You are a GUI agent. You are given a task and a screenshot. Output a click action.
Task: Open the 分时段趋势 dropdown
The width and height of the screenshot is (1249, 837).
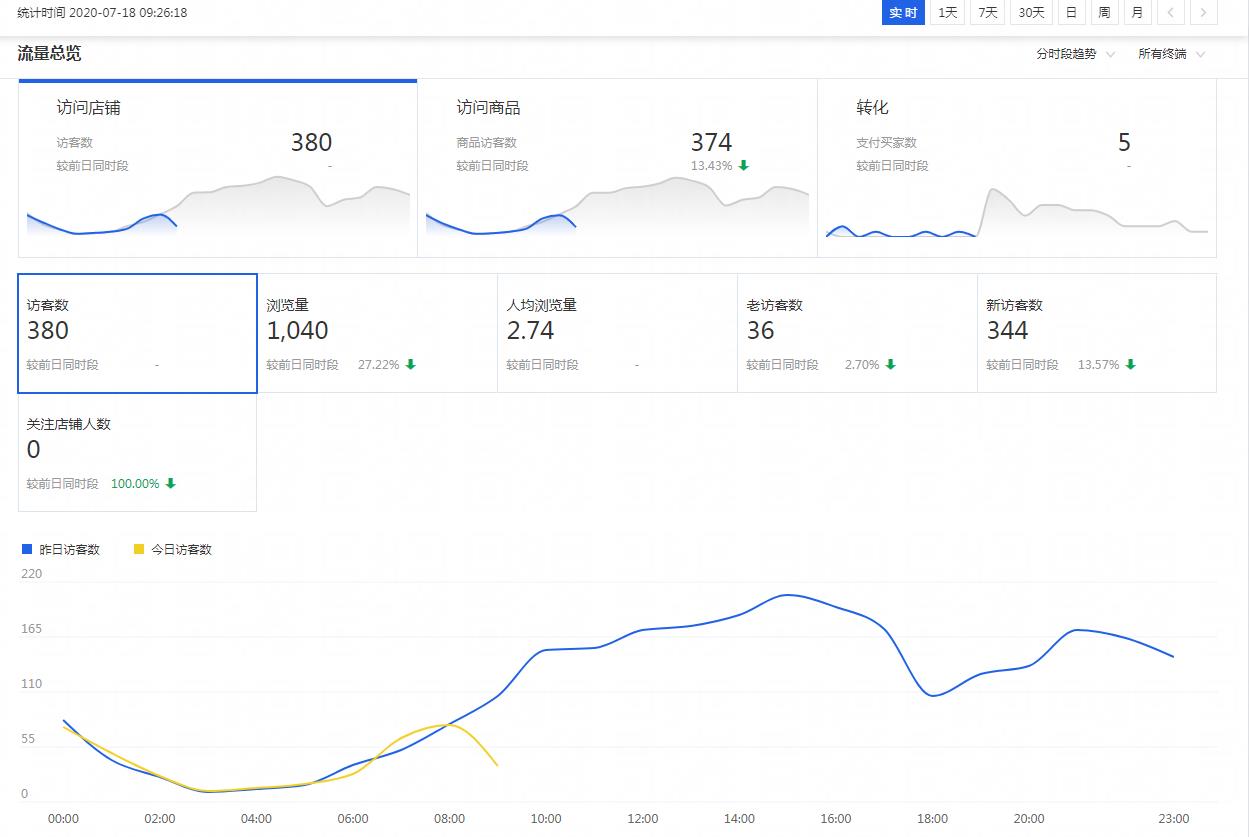pos(1075,54)
